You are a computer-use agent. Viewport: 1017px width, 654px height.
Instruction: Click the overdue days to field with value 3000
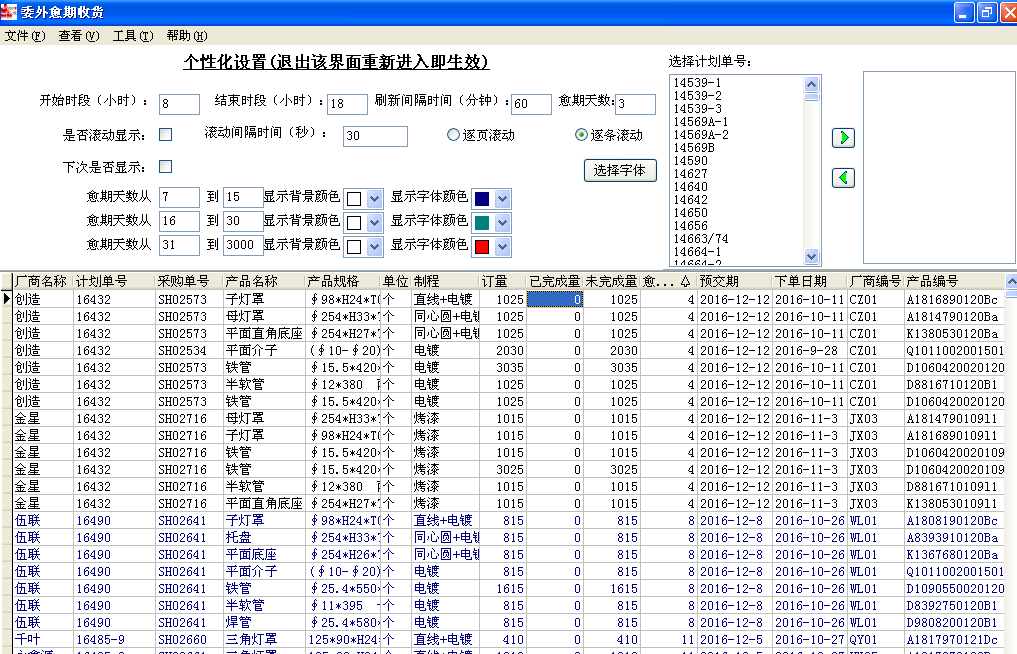coord(243,245)
